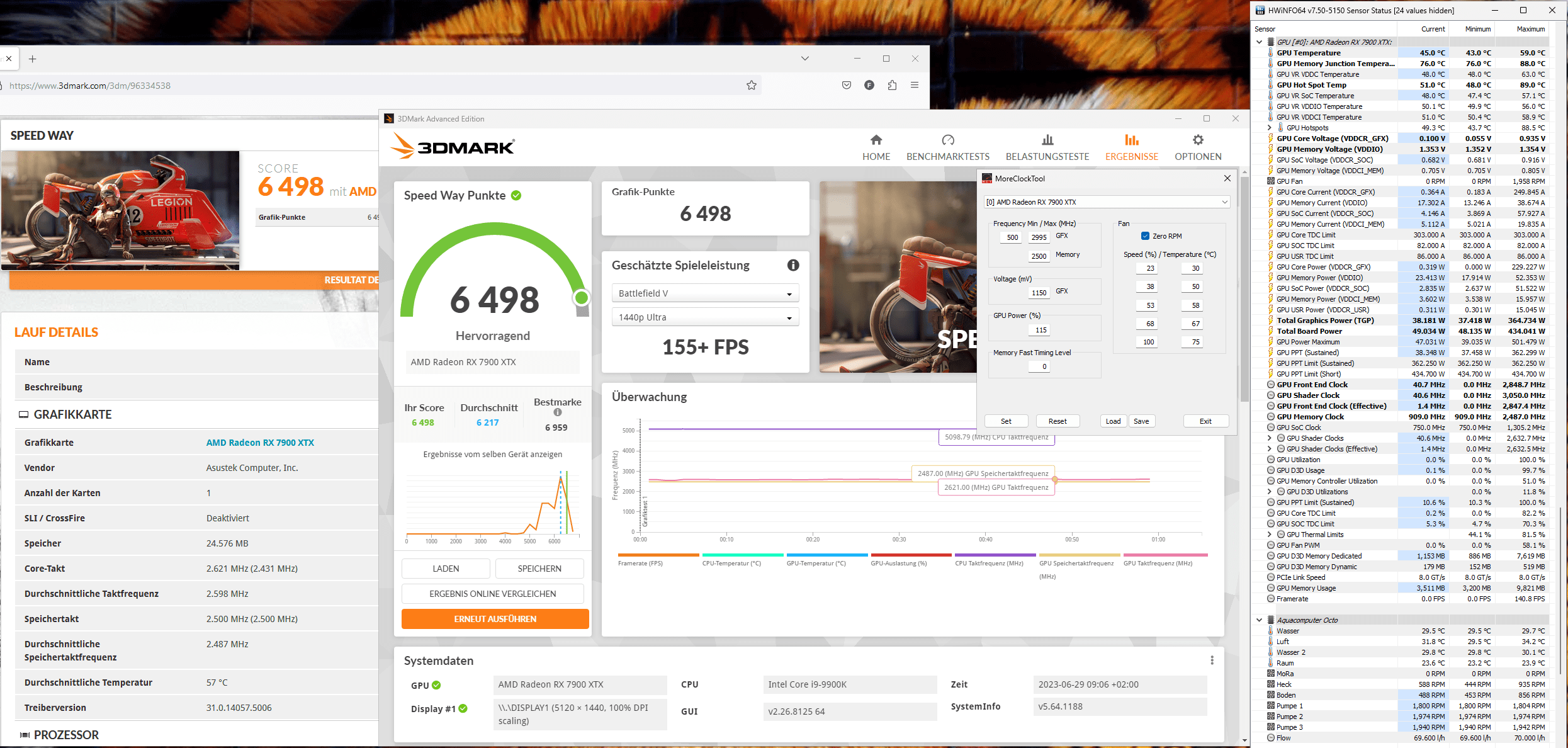Collapse the Aquacomputer Octo sensor group
The height and width of the screenshot is (748, 1568).
point(1259,620)
